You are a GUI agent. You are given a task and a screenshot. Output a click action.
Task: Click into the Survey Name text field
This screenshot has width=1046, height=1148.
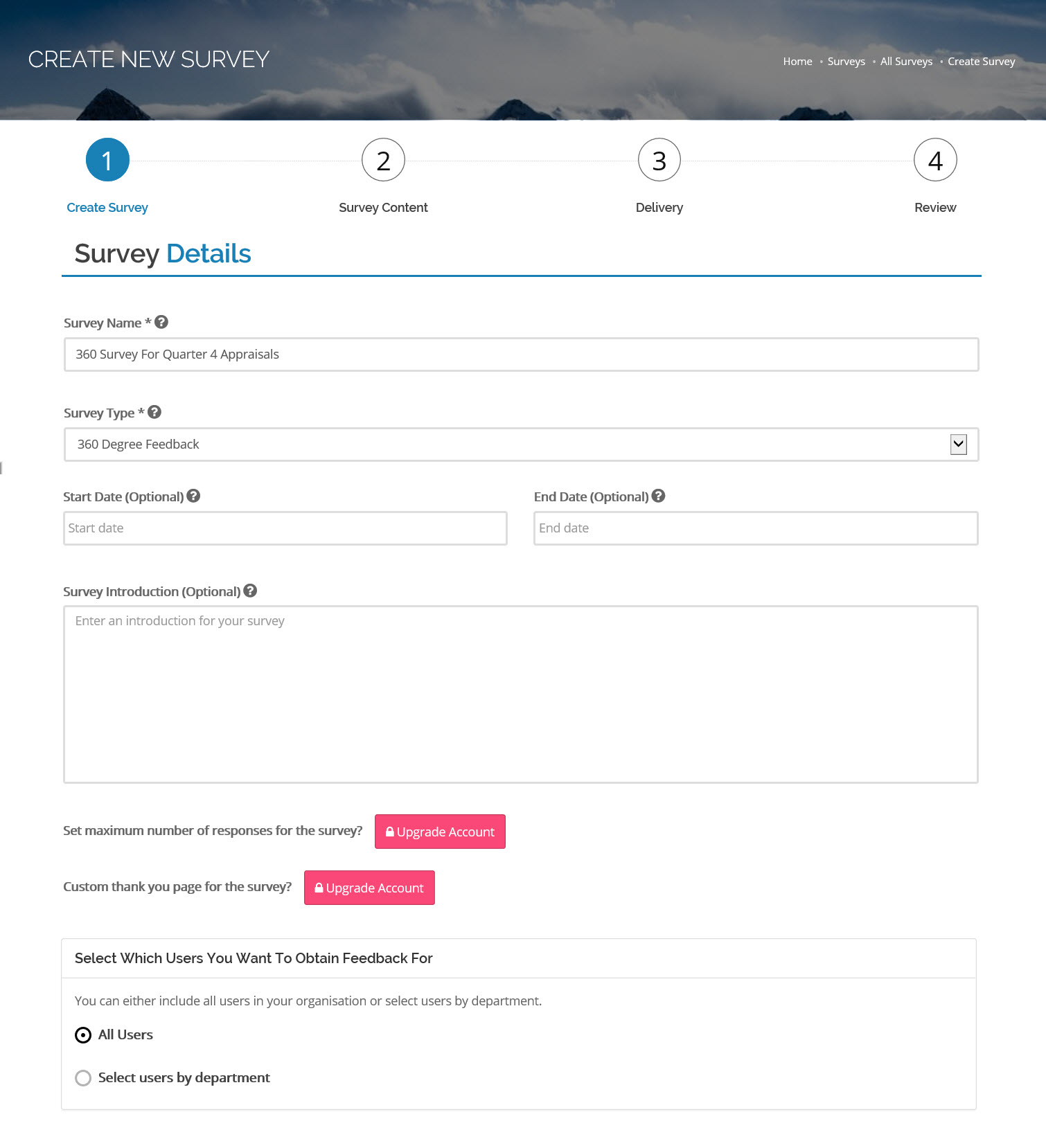point(521,355)
